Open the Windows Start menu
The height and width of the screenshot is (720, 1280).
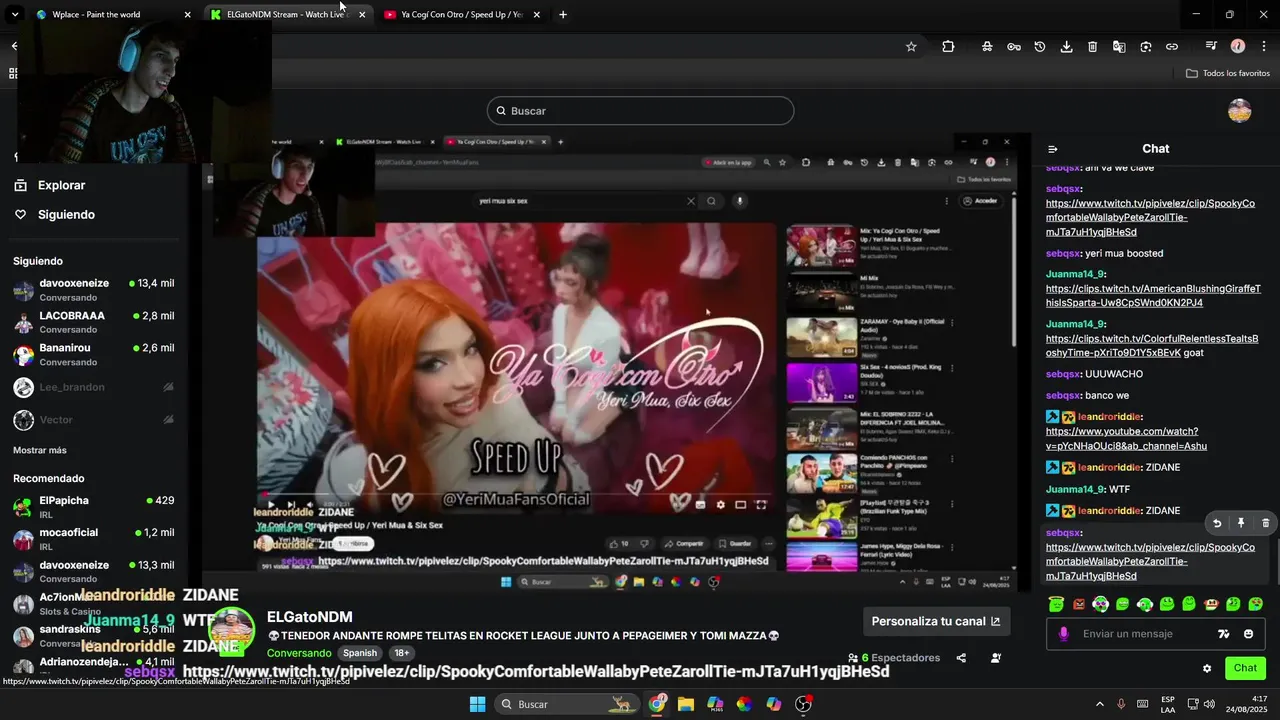pos(477,704)
